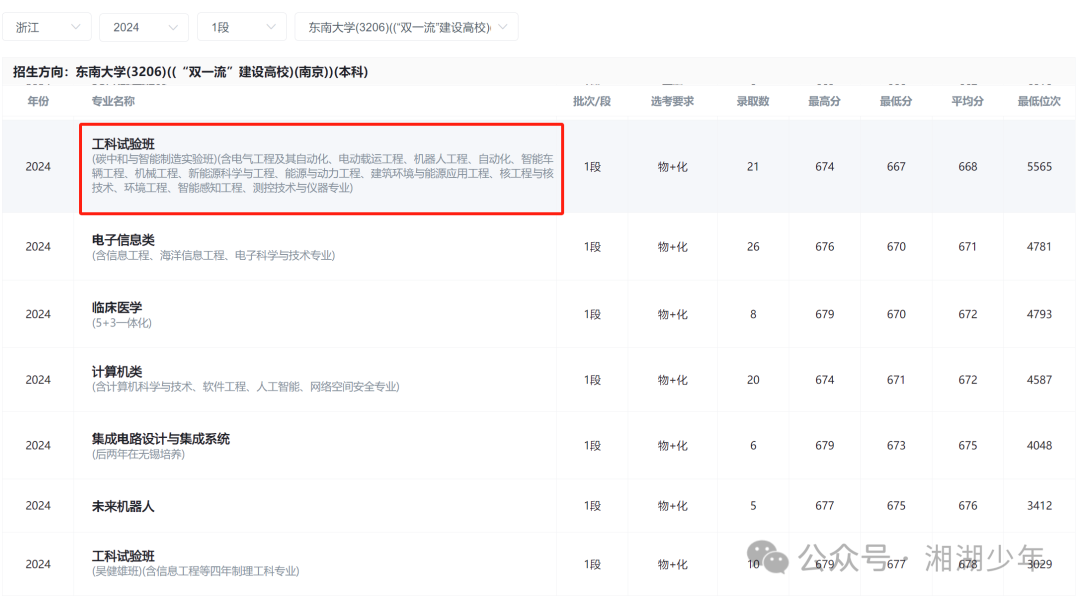1080x602 pixels.
Task: Open the 浙江 province dropdown
Action: [47, 28]
